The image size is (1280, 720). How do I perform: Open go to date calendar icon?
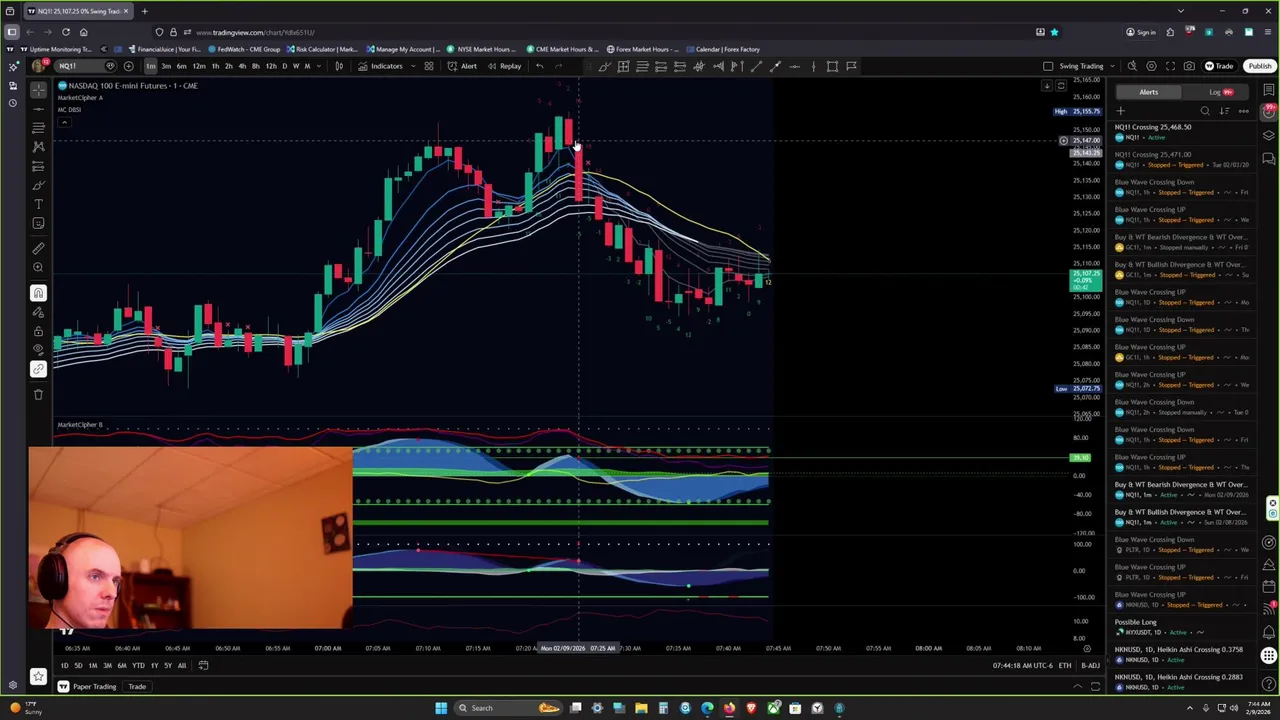pos(203,665)
